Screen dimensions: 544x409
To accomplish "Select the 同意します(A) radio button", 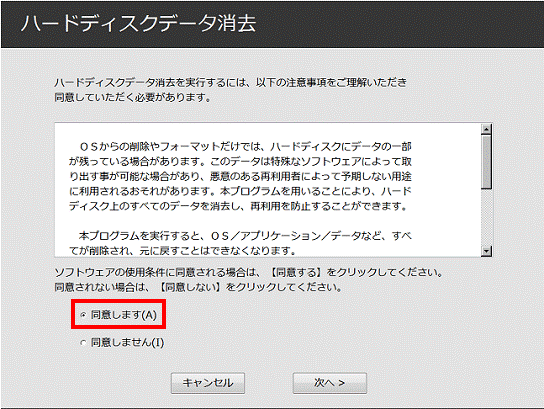I will [x=83, y=315].
